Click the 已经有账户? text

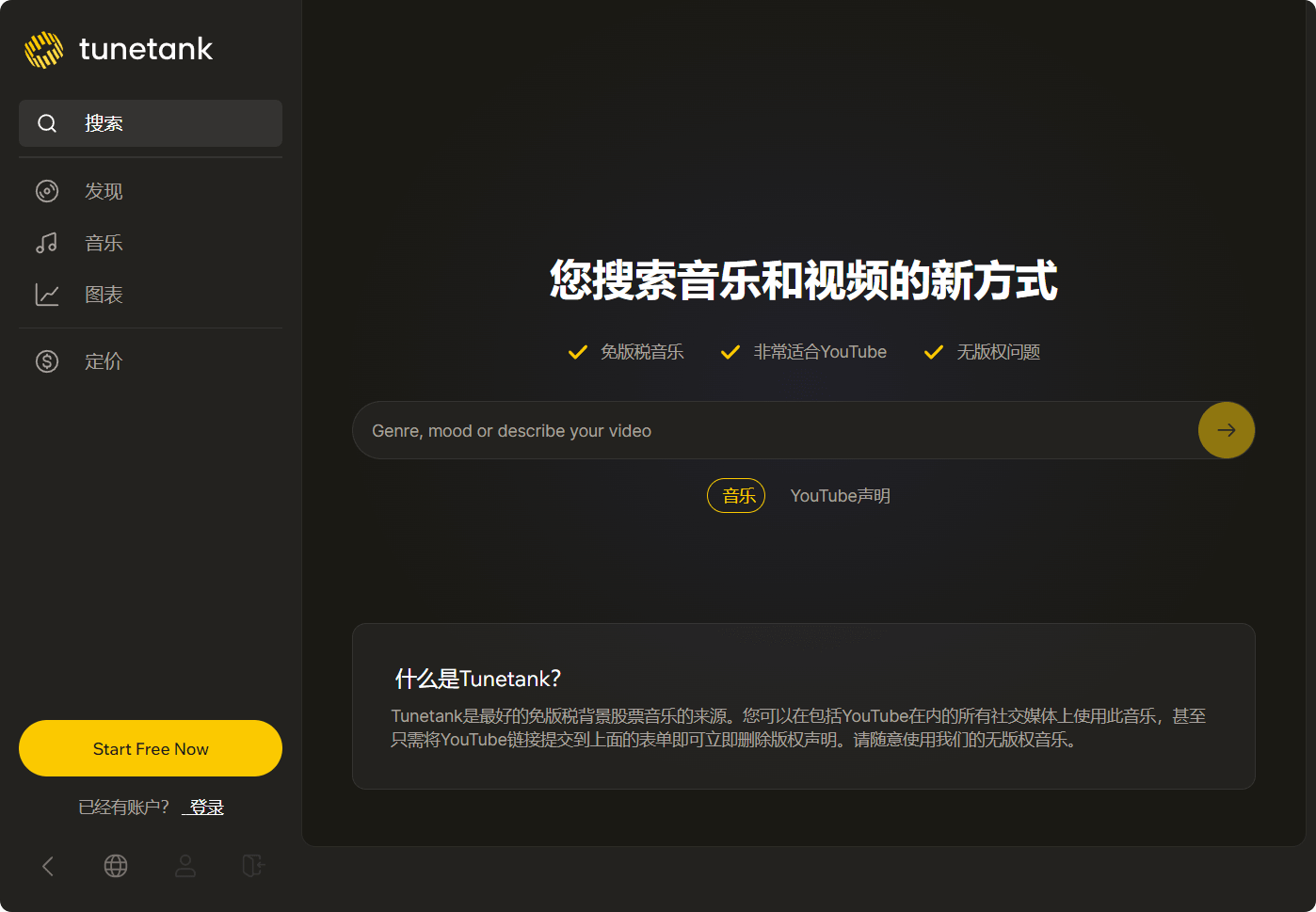point(124,808)
